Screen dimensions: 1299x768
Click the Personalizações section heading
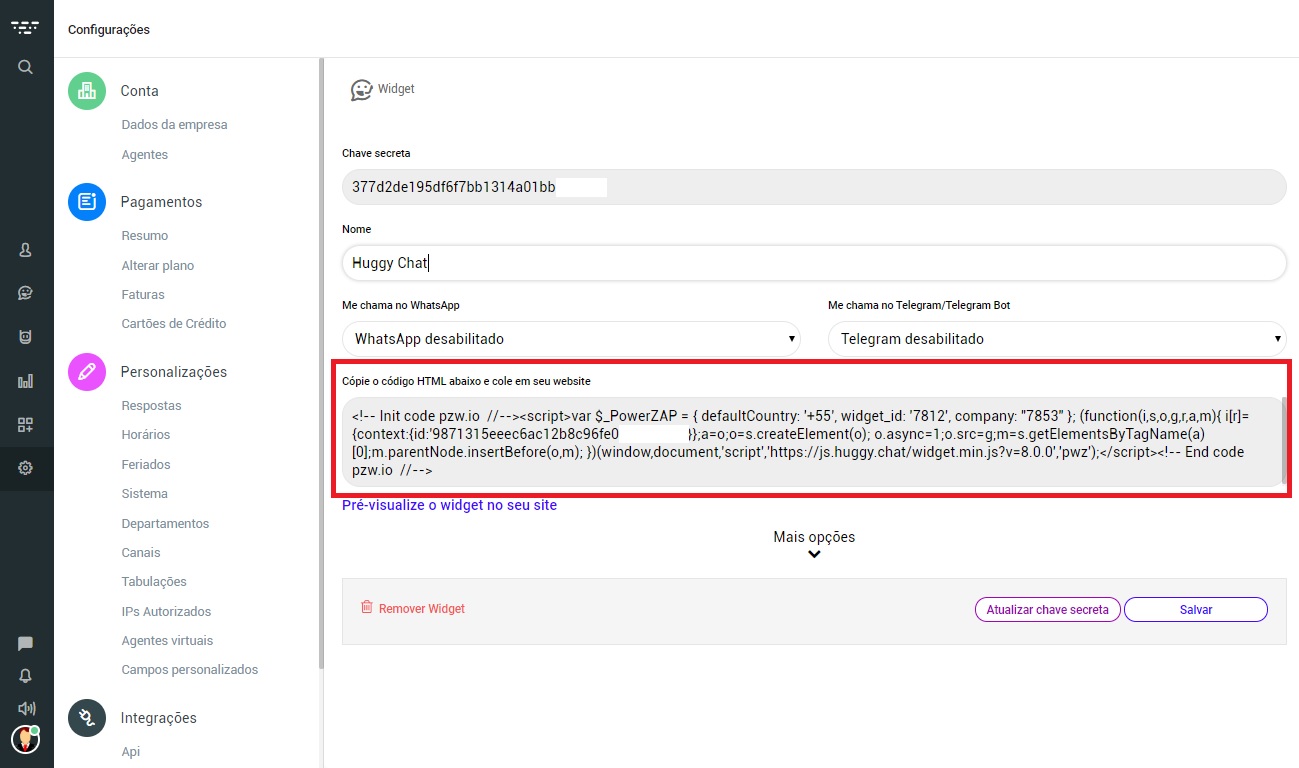173,372
